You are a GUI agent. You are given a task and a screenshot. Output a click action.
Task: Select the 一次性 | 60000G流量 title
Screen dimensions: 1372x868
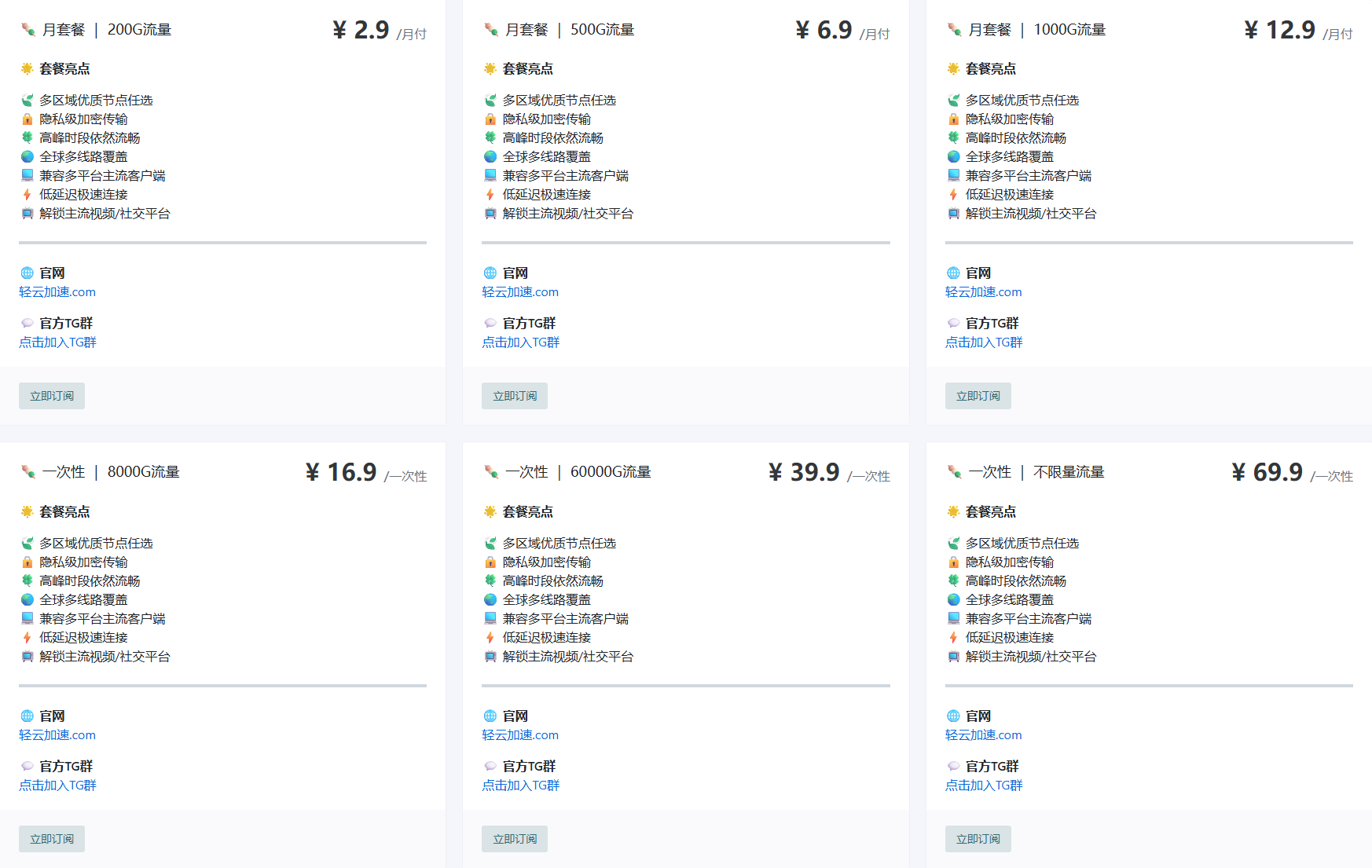pos(578,472)
